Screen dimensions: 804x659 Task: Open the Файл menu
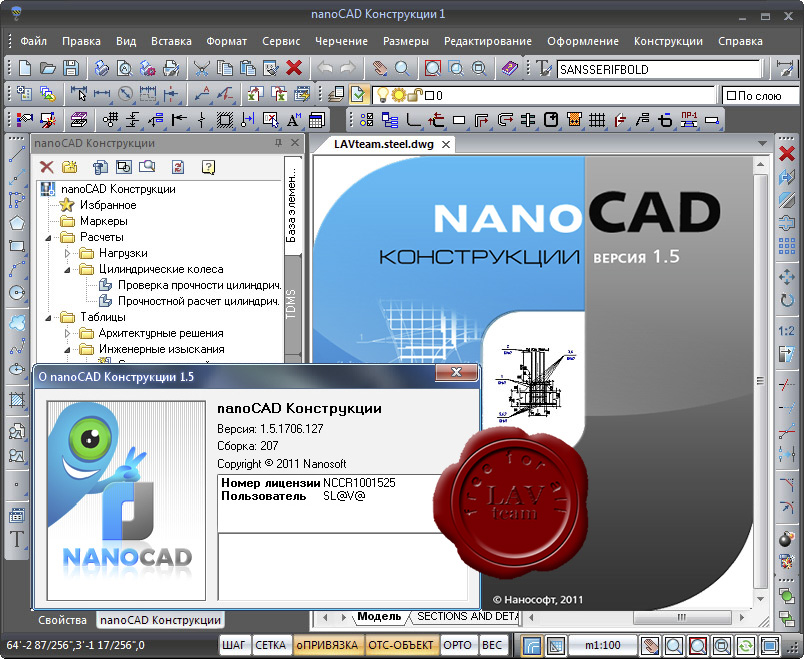(x=33, y=41)
